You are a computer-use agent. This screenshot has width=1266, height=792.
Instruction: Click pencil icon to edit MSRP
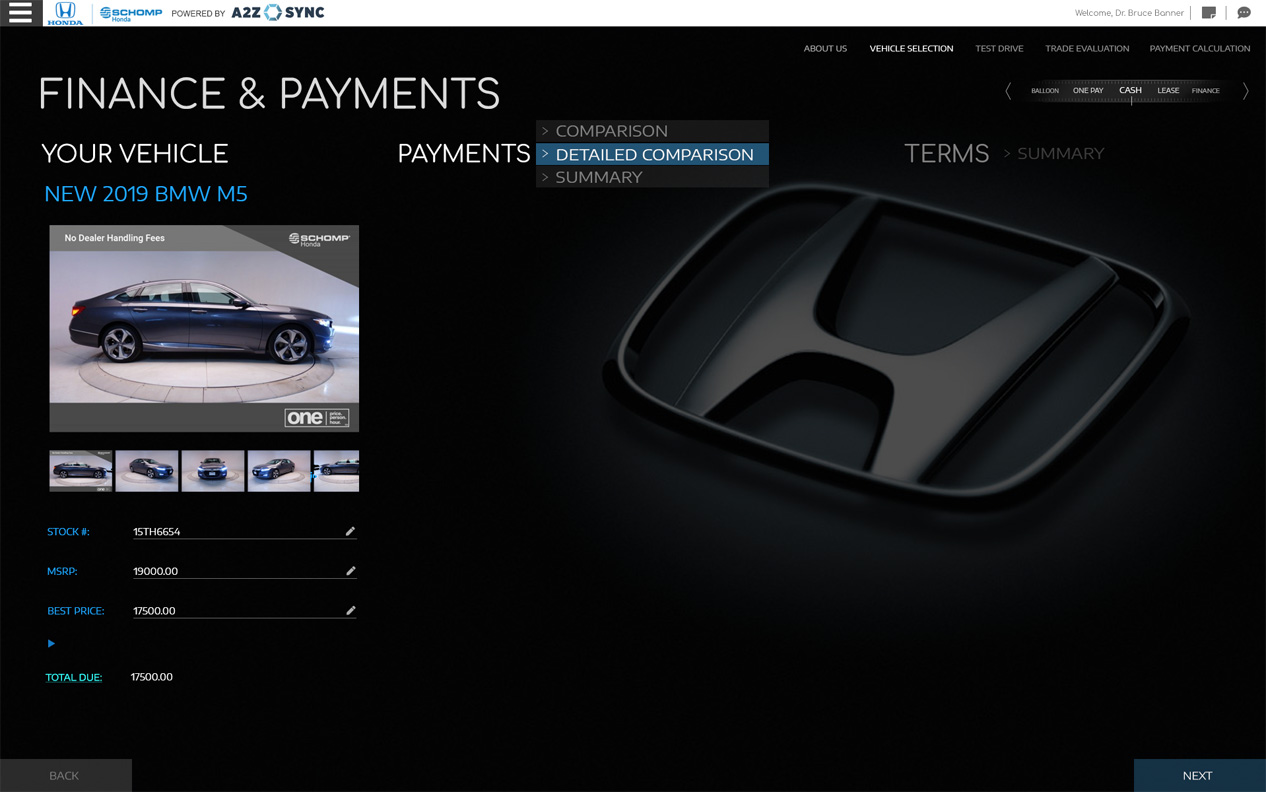click(x=350, y=571)
